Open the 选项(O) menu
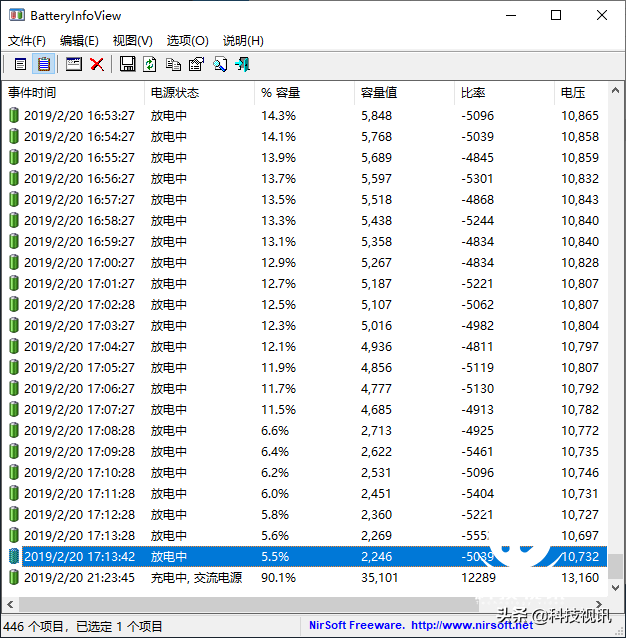 [x=187, y=41]
